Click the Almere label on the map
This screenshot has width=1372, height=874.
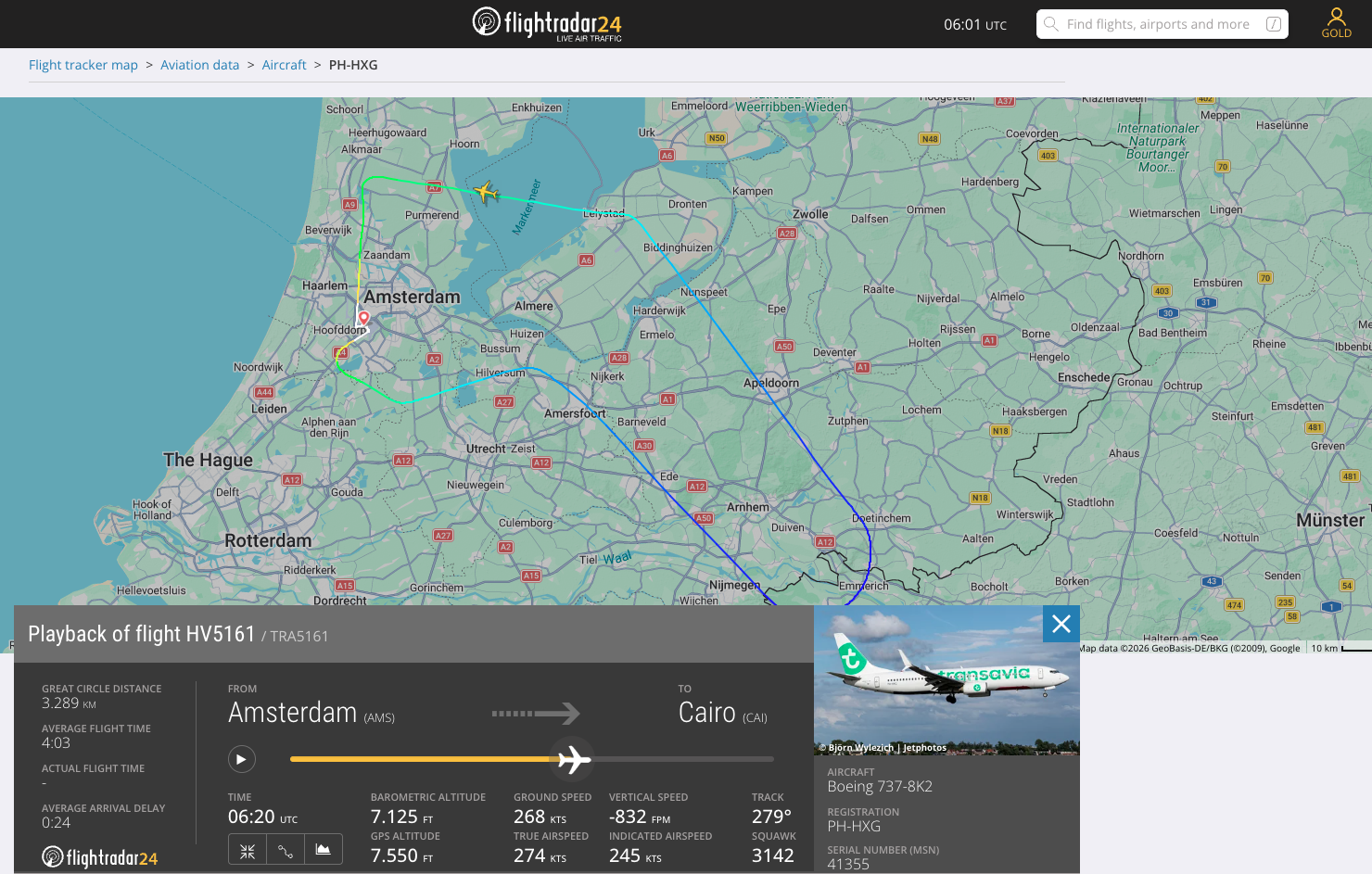coord(534,306)
